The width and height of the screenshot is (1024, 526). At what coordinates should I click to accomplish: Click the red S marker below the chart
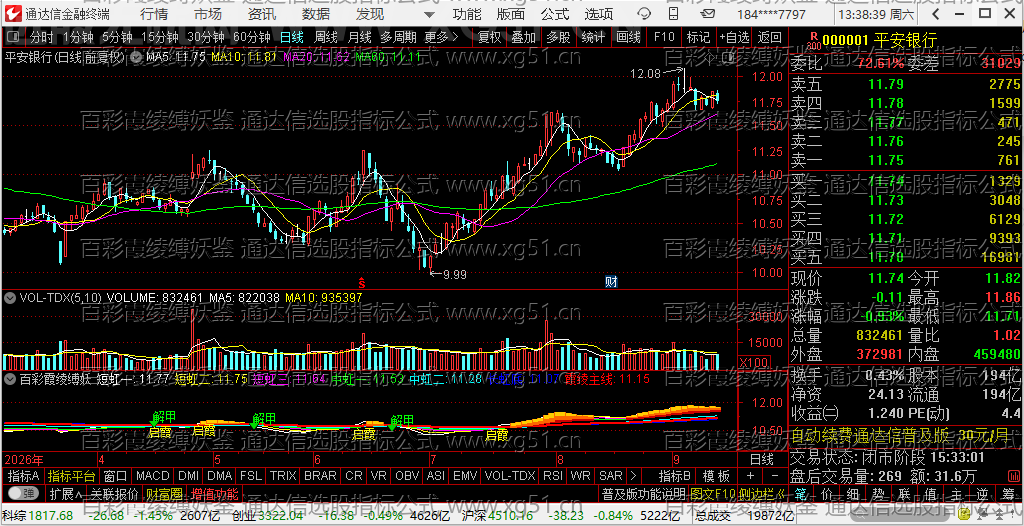[360, 282]
